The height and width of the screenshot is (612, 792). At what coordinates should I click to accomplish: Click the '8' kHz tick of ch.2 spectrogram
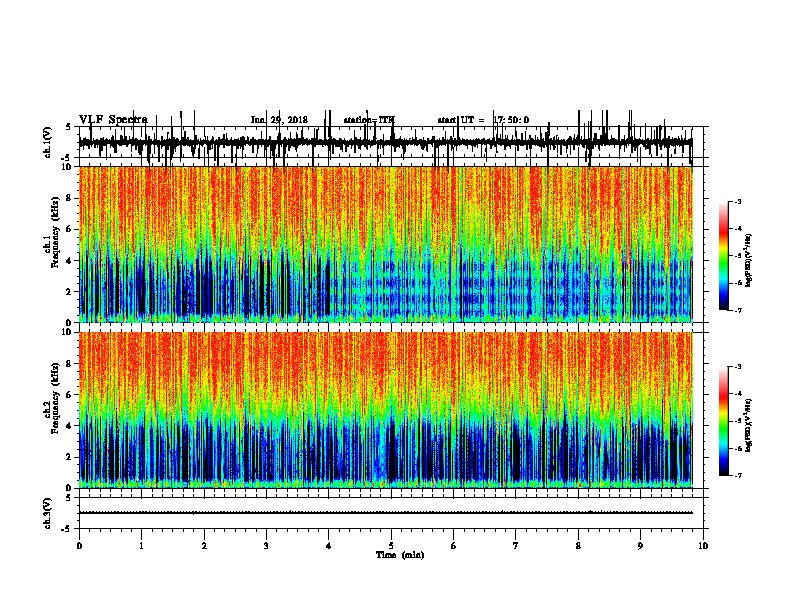69,364
